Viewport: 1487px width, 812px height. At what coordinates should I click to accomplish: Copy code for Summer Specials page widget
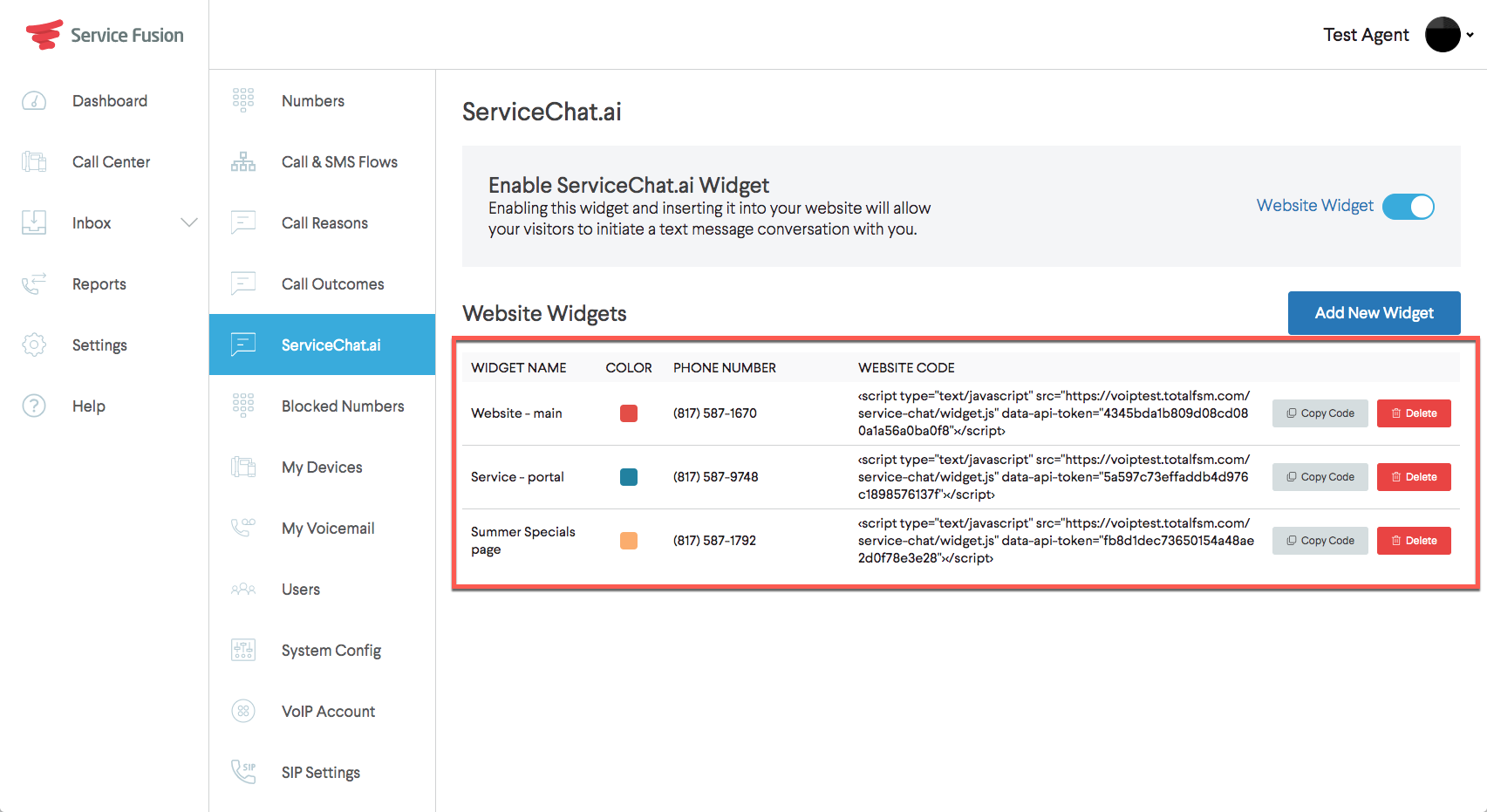pyautogui.click(x=1320, y=541)
